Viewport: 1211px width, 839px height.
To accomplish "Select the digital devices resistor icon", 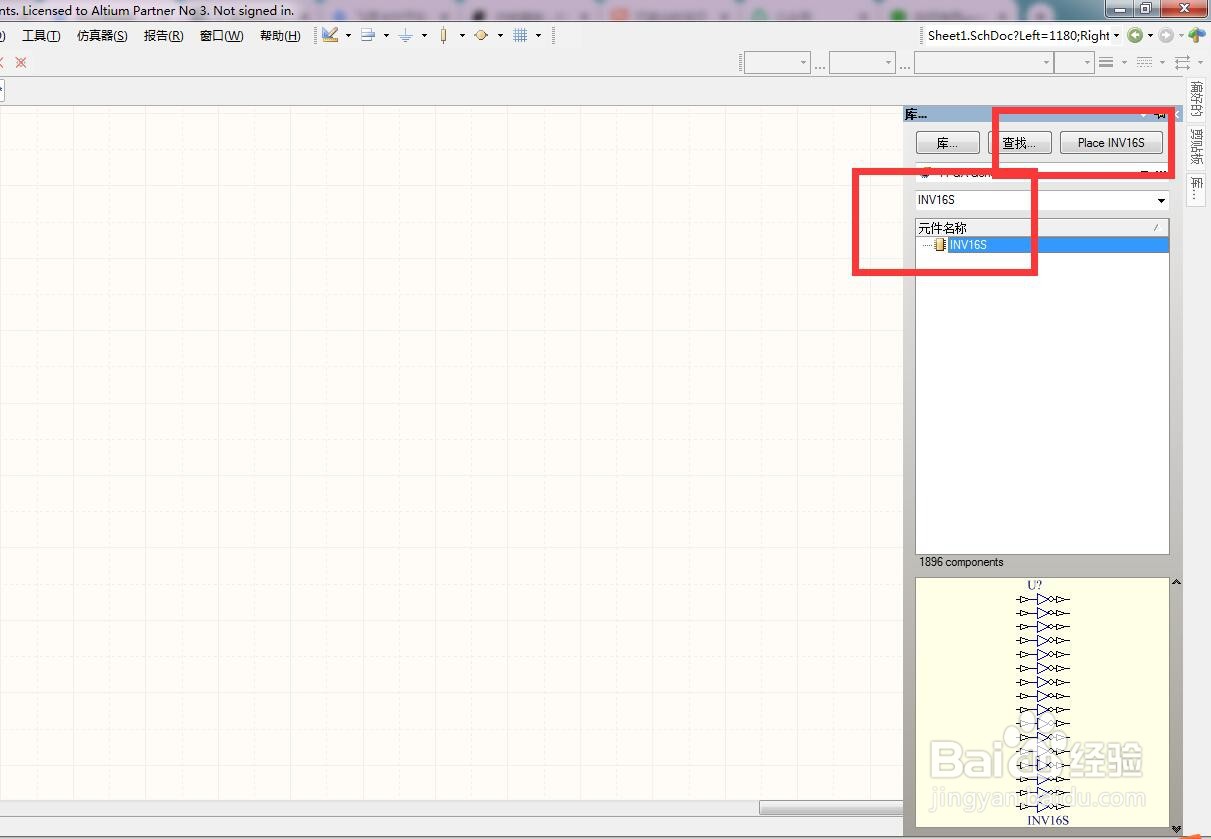I will click(443, 35).
